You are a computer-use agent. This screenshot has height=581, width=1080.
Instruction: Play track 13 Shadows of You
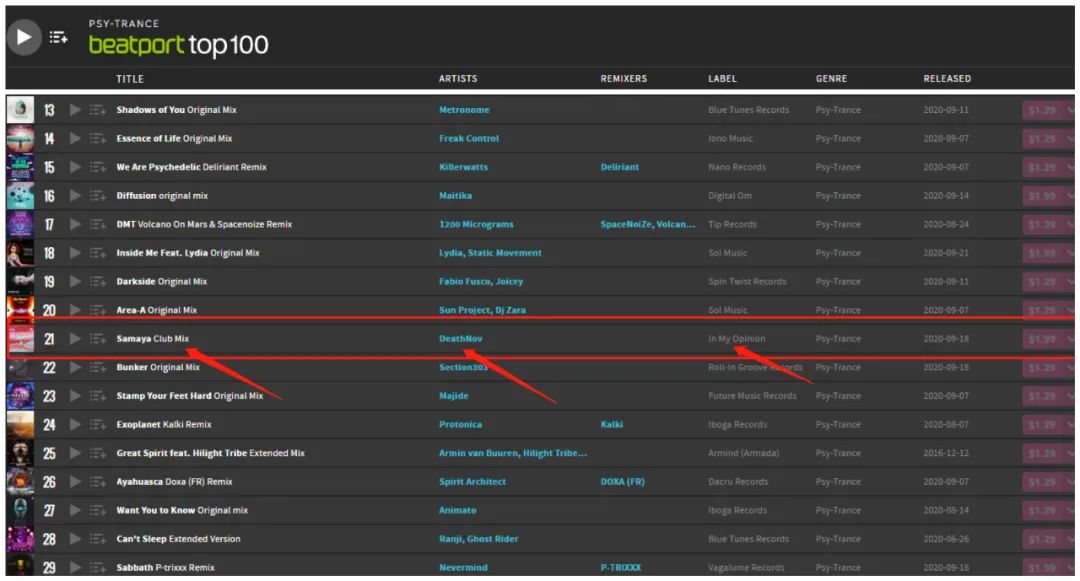(75, 109)
